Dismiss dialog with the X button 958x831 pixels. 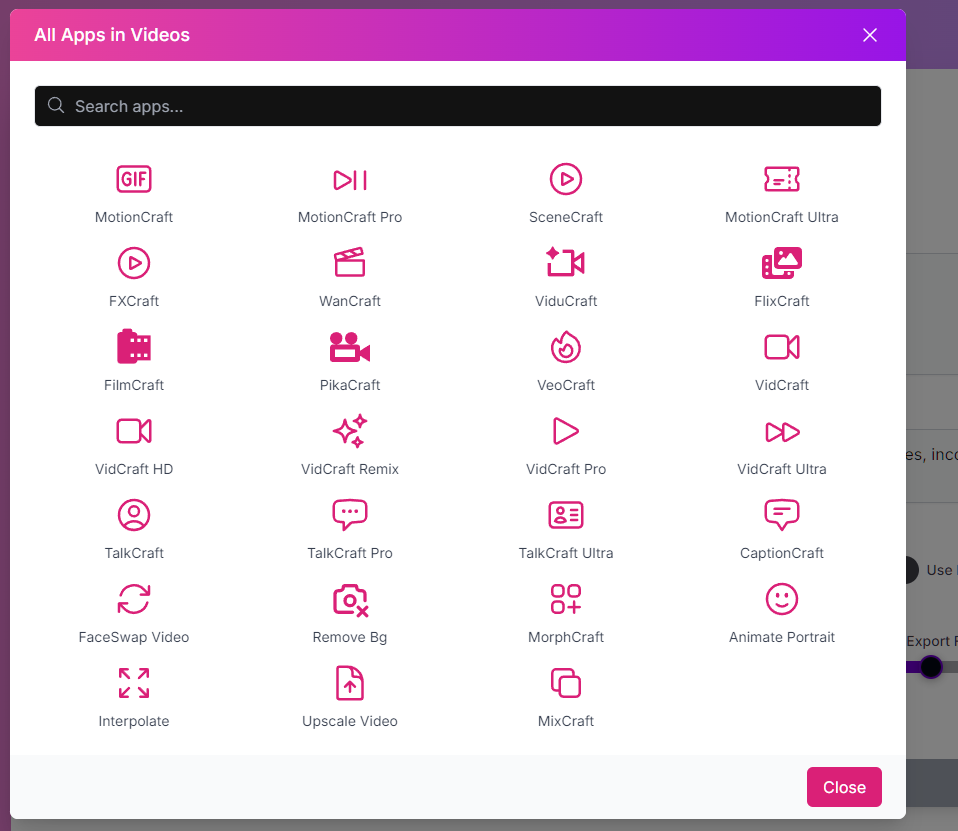pyautogui.click(x=869, y=35)
